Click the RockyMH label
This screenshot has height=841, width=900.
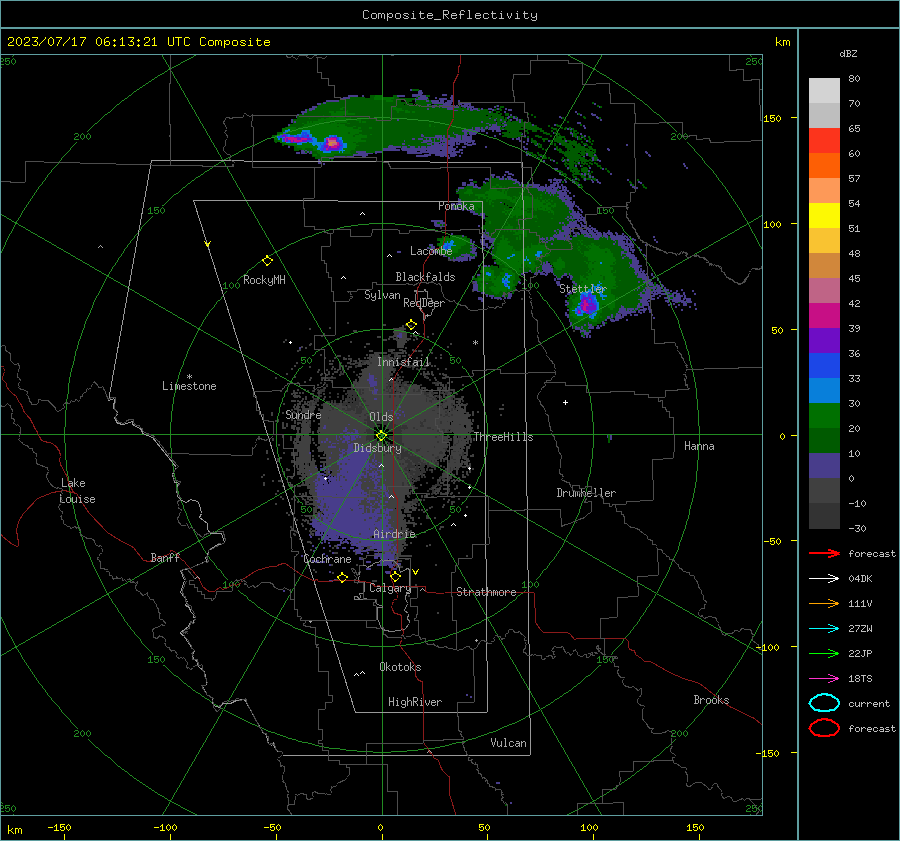(264, 280)
